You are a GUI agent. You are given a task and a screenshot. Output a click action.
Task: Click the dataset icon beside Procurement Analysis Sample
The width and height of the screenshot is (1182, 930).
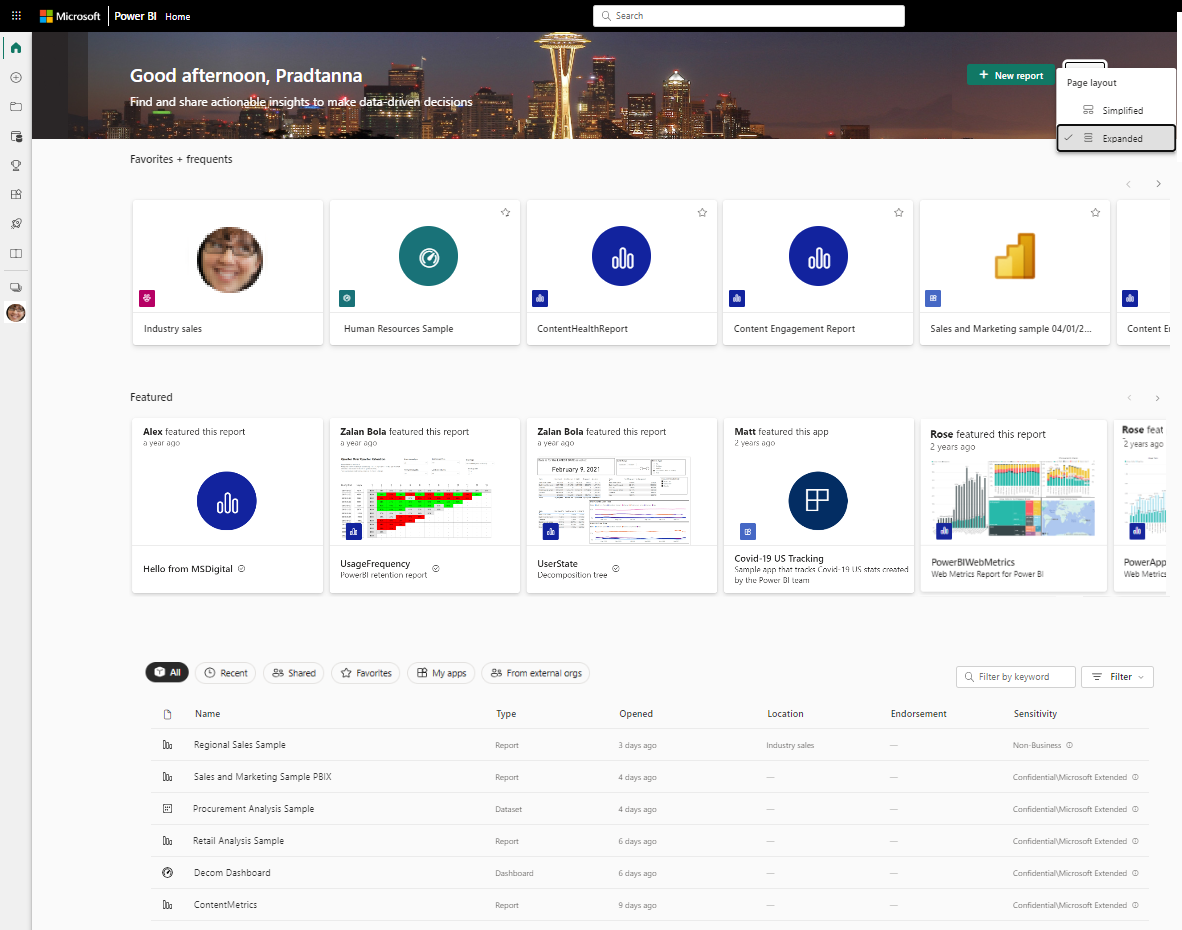click(x=167, y=809)
